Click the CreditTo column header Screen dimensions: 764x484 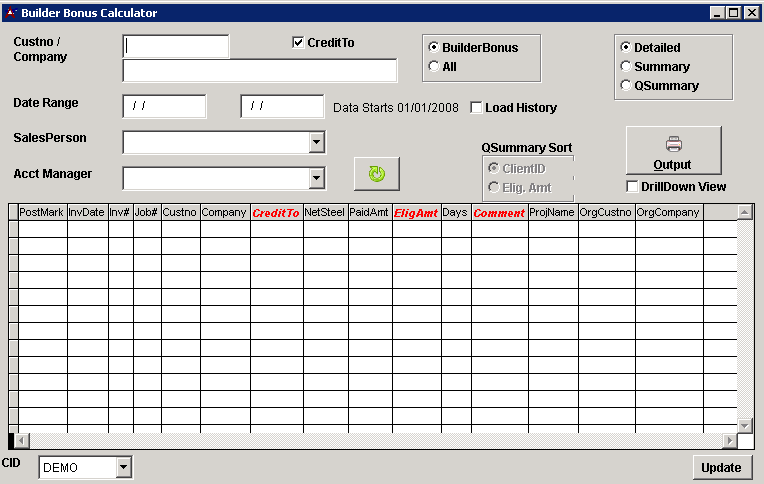pyautogui.click(x=276, y=213)
